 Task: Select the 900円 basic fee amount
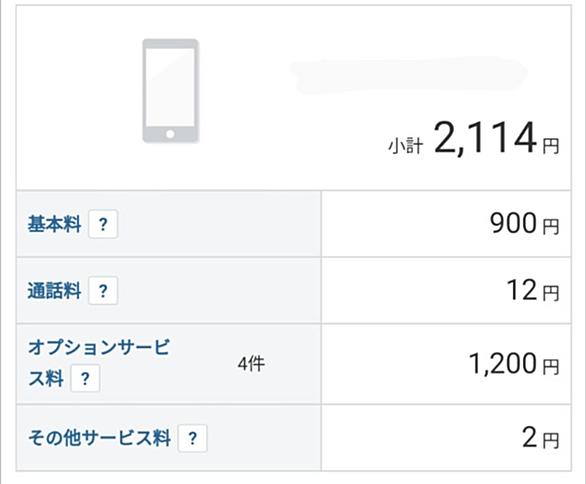pyautogui.click(x=525, y=224)
